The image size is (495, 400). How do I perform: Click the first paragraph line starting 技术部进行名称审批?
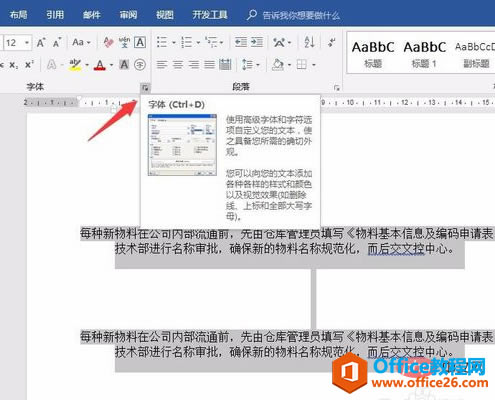[x=284, y=249]
